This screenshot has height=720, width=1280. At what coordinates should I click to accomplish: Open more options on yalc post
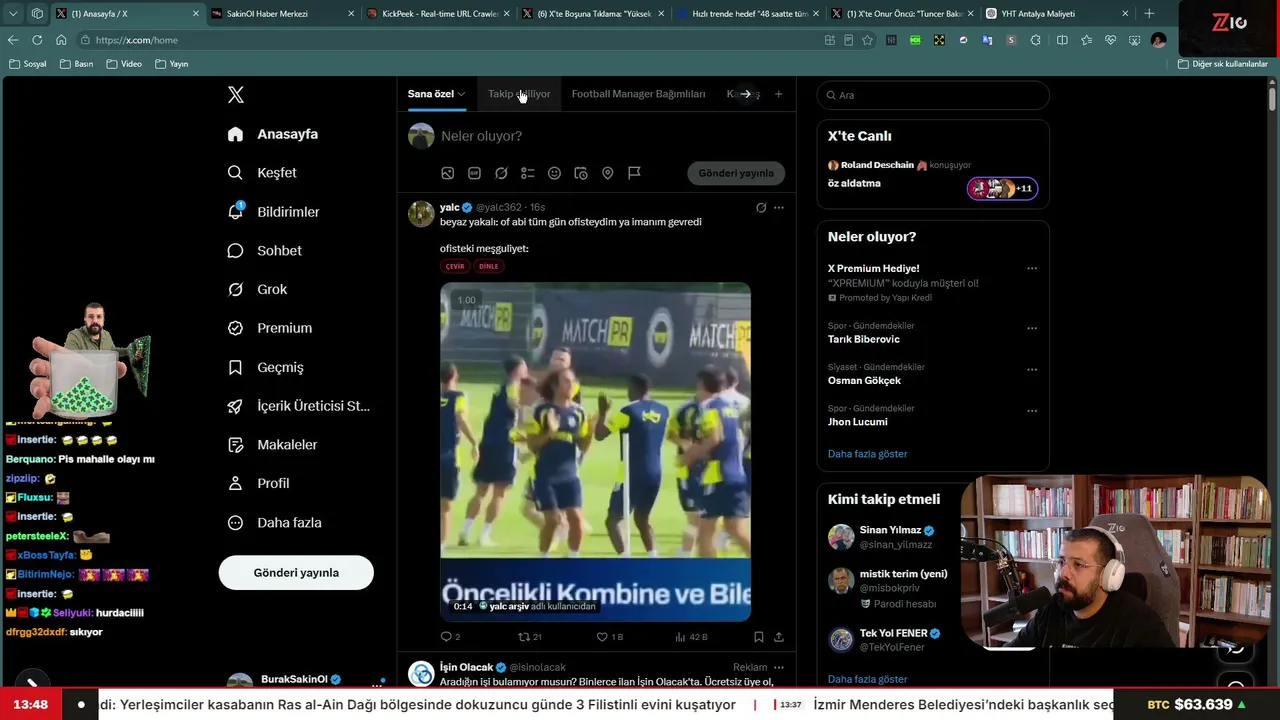[x=779, y=208]
